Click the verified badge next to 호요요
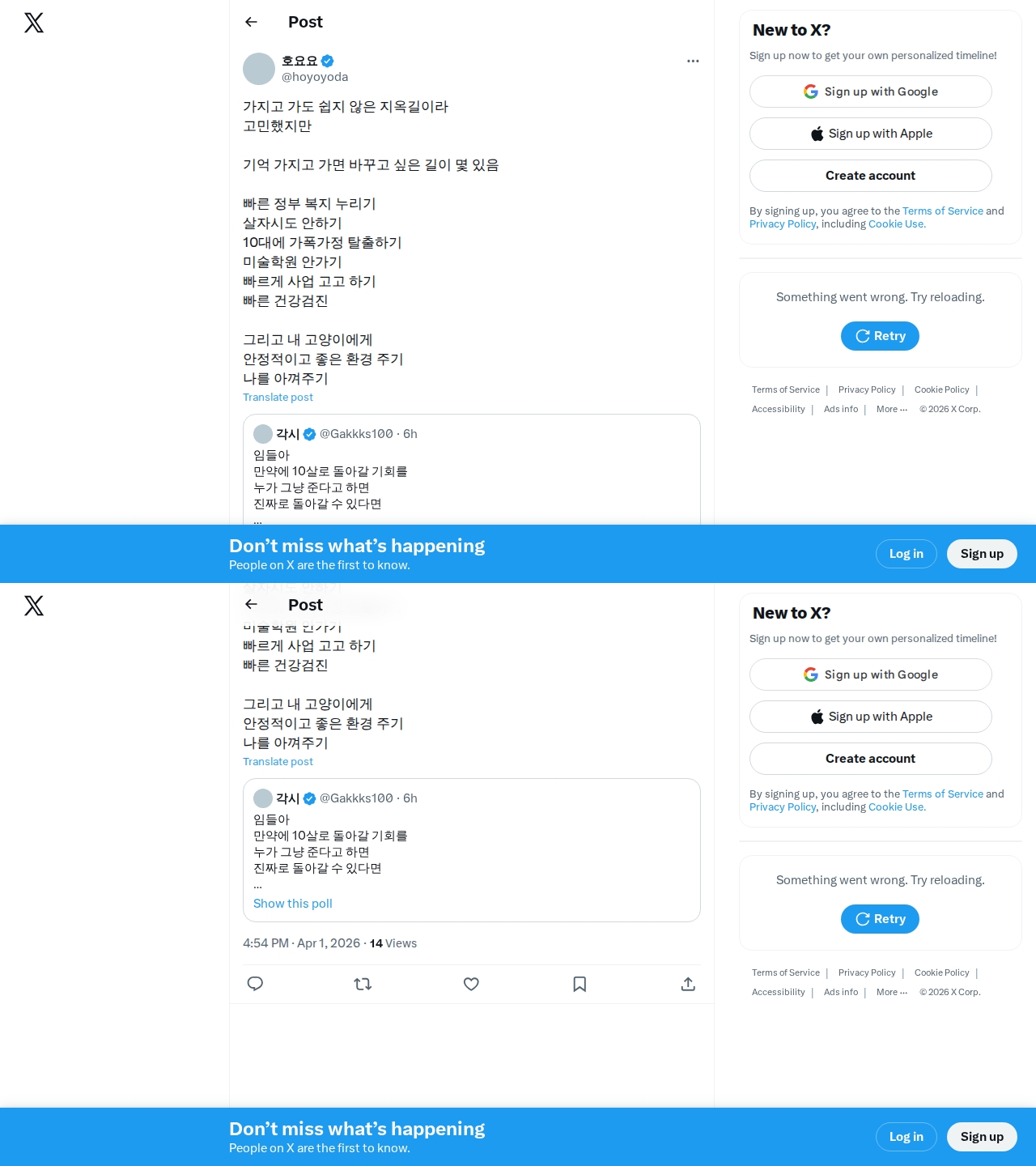The image size is (1036, 1166). [328, 61]
